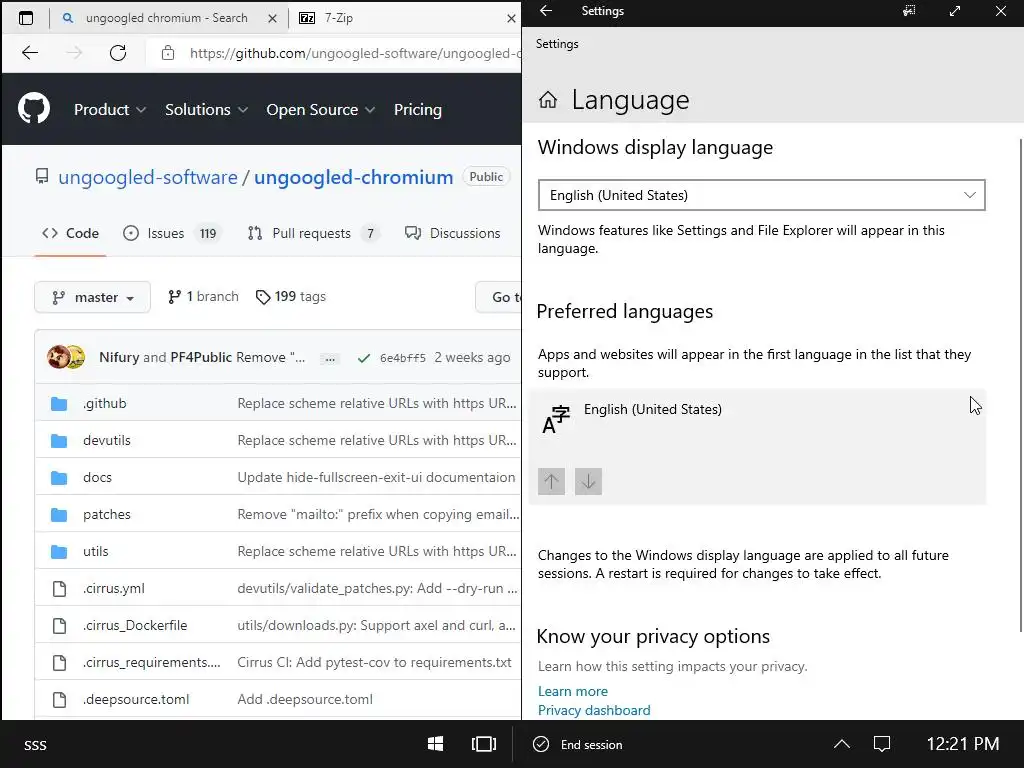Click the .cirrus.yml file icon
This screenshot has height=768, width=1024.
[59, 588]
